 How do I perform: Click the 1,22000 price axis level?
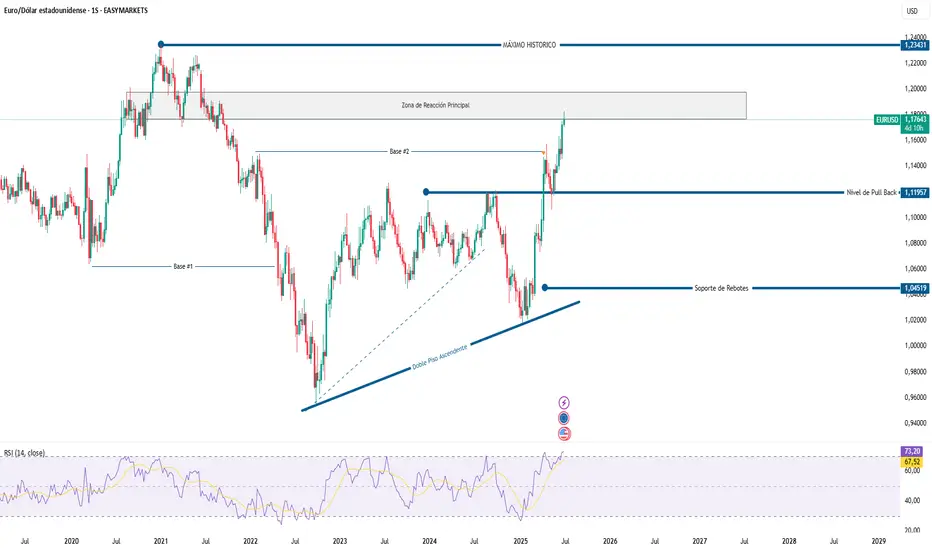pyautogui.click(x=915, y=62)
